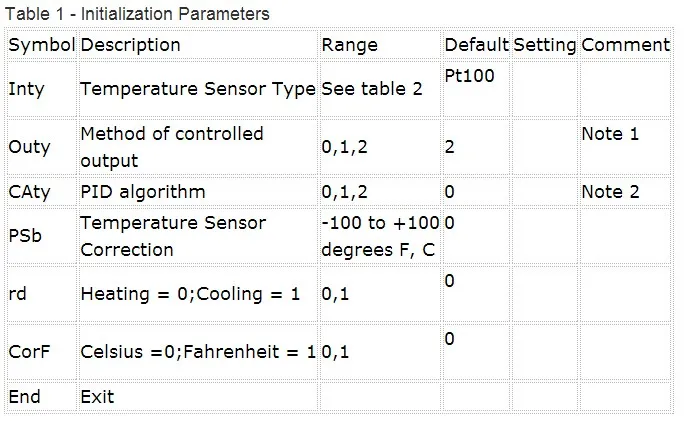Click the "Inty" symbol cell
Viewport: 688px width, 421px height.
26,89
